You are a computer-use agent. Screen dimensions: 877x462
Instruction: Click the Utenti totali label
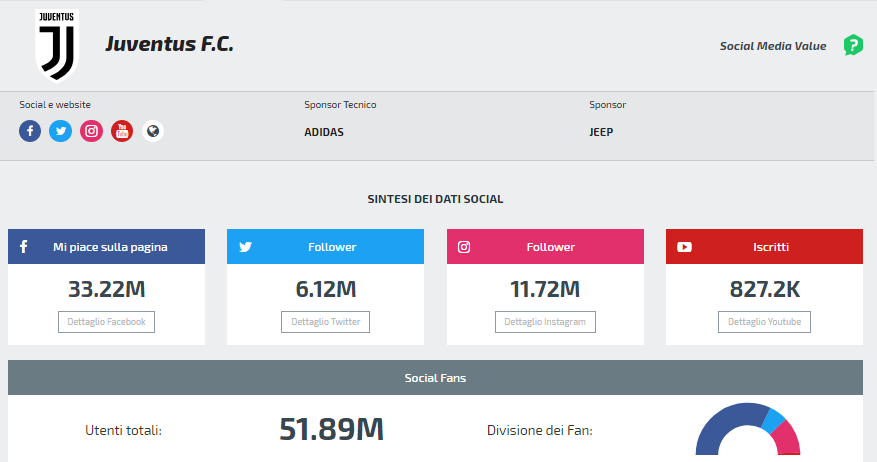pos(123,430)
